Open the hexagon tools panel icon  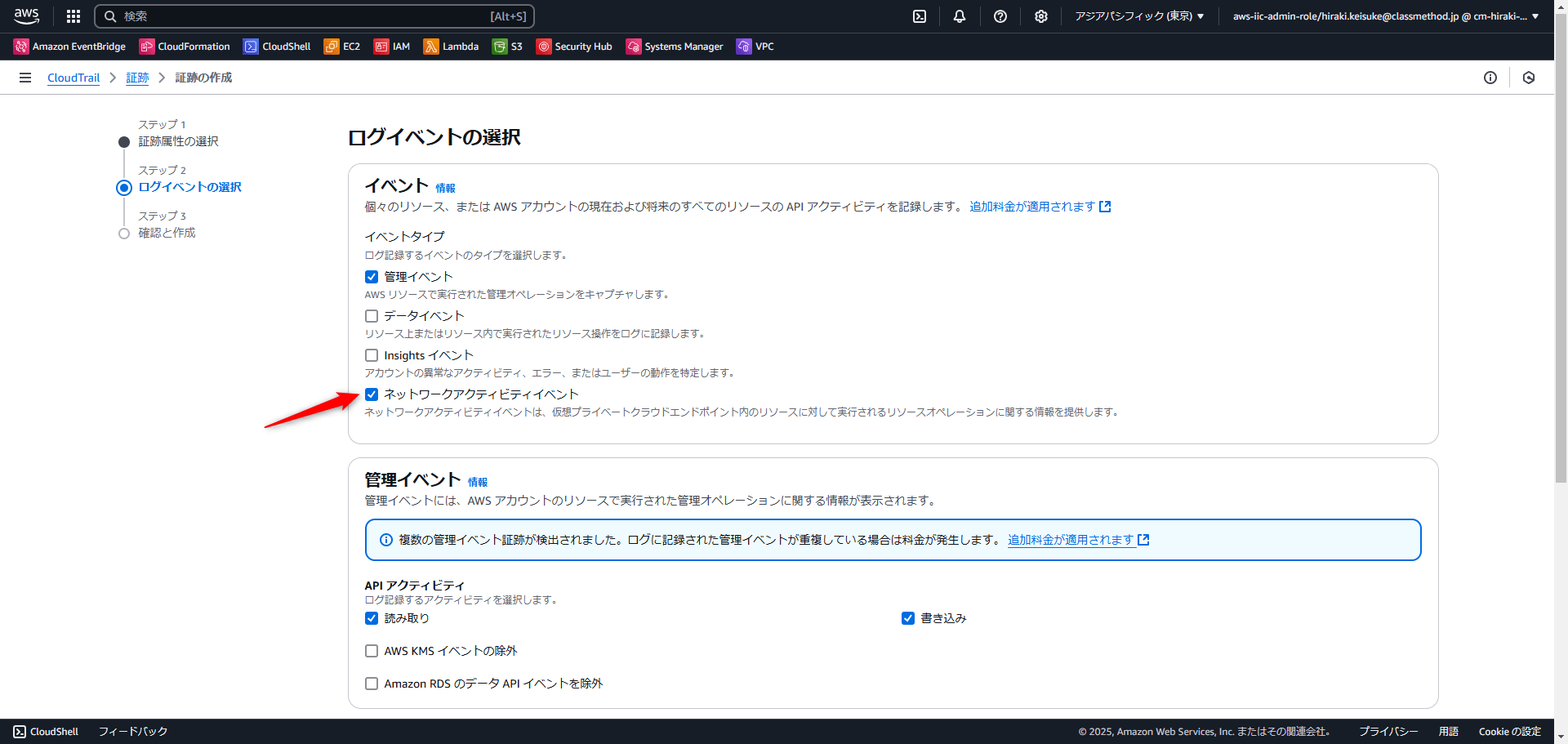point(1529,78)
